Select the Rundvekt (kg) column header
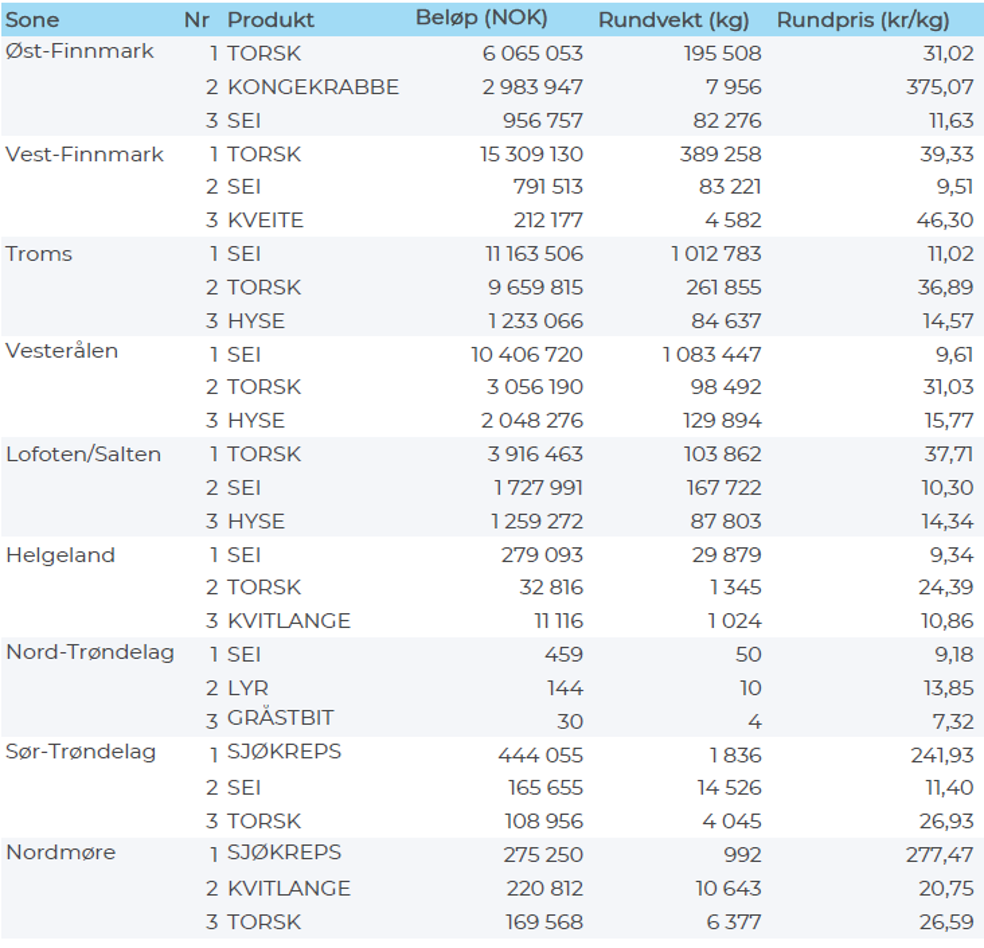Image resolution: width=984 pixels, height=948 pixels. coord(679,20)
